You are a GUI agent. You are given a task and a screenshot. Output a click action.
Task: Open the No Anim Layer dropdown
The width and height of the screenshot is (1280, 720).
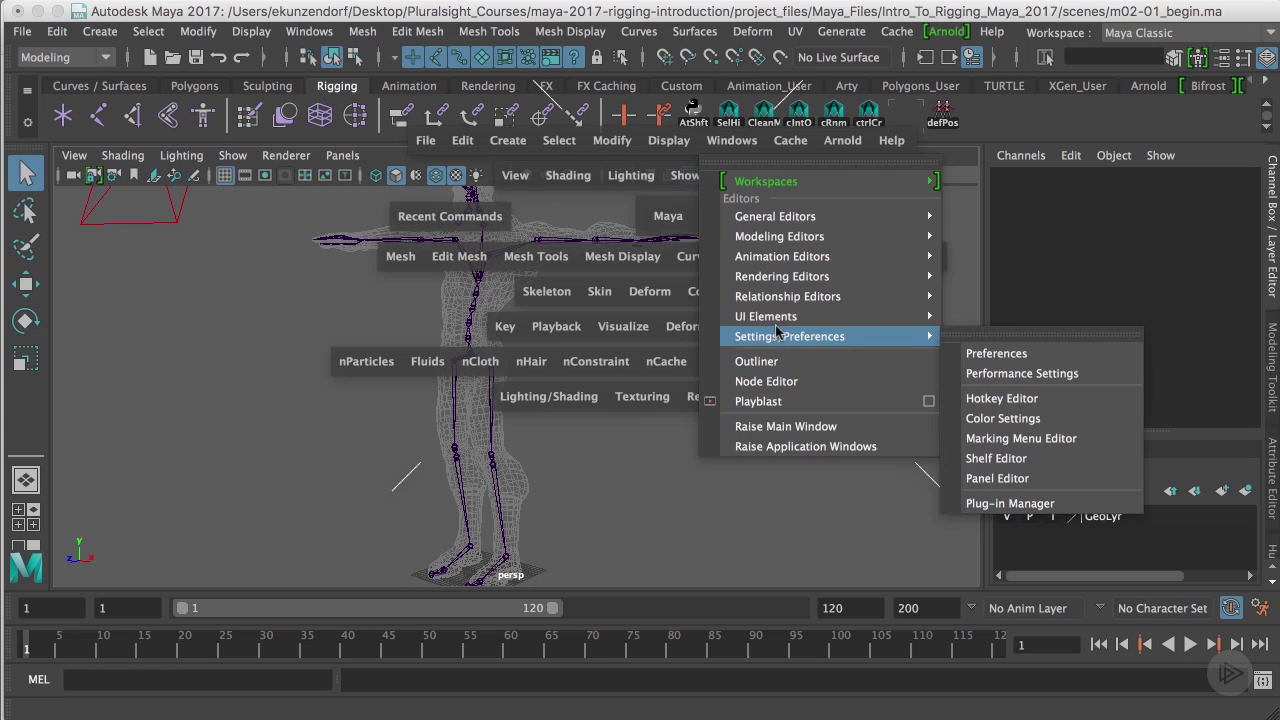tap(1035, 608)
